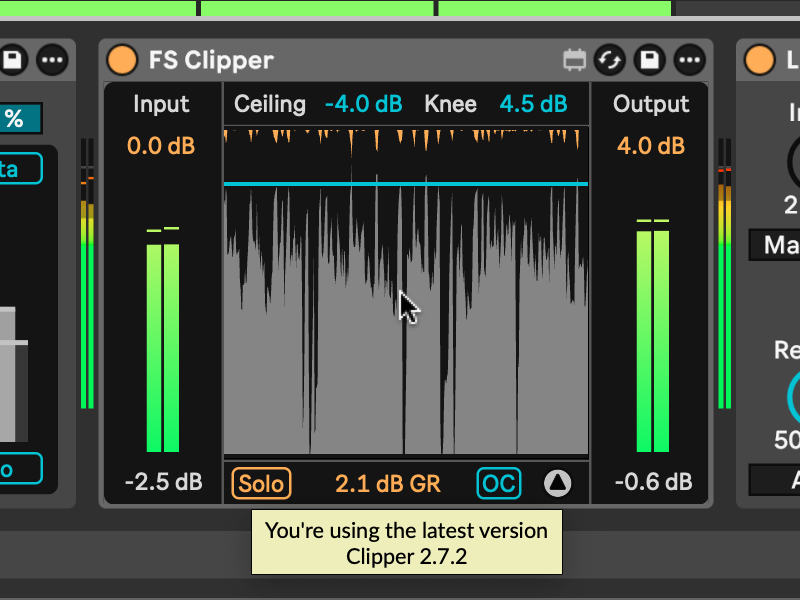Click FS Clipper hot-swap preset button

point(610,60)
